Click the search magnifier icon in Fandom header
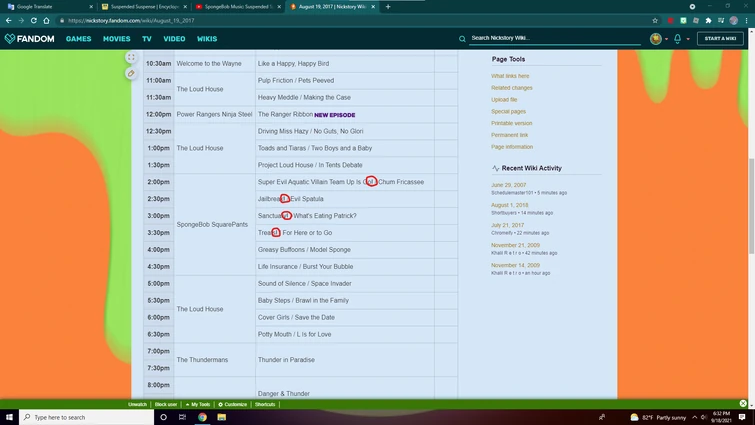Image resolution: width=755 pixels, height=425 pixels. (462, 39)
